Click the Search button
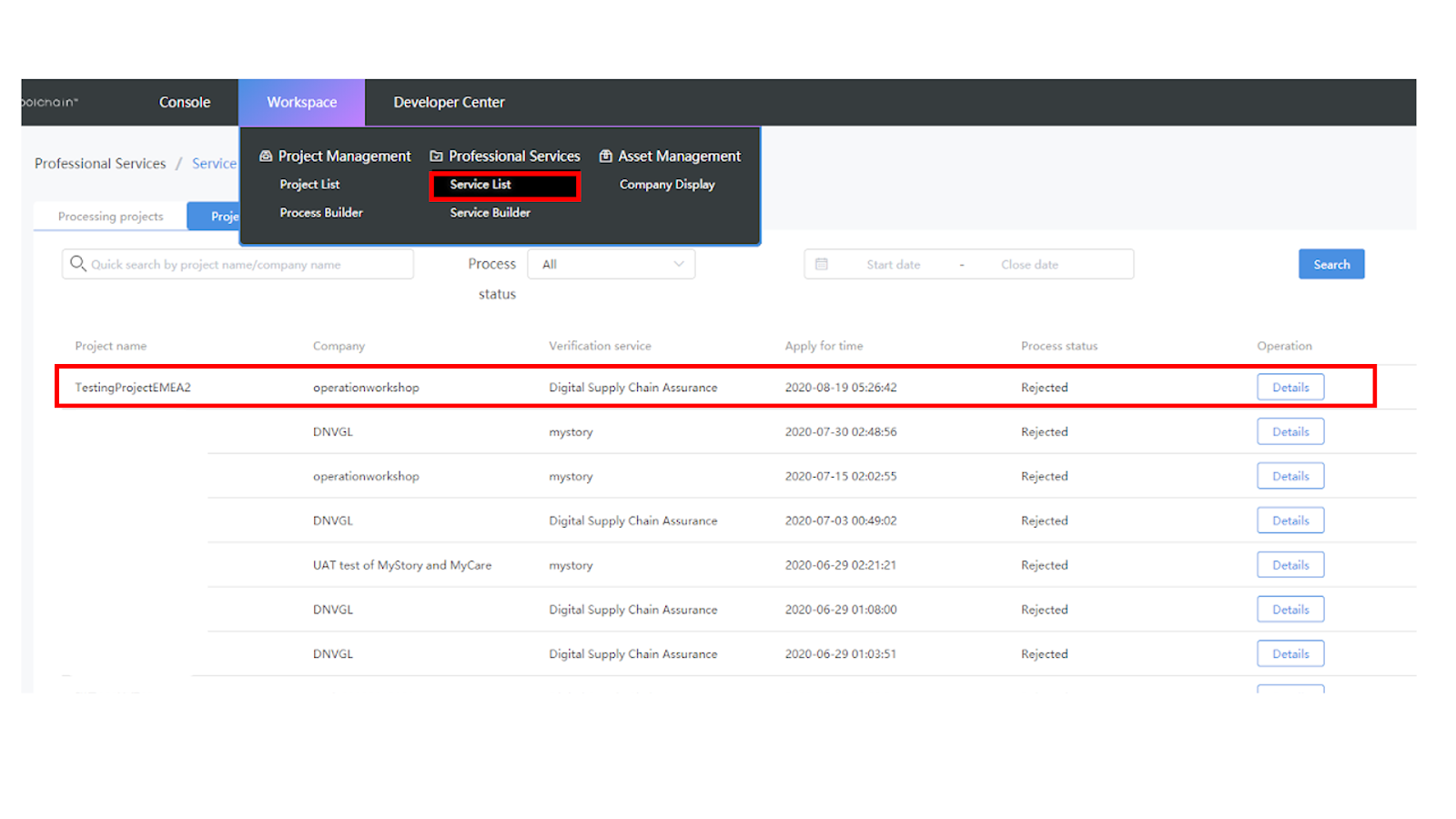Image resolution: width=1456 pixels, height=819 pixels. [x=1331, y=264]
